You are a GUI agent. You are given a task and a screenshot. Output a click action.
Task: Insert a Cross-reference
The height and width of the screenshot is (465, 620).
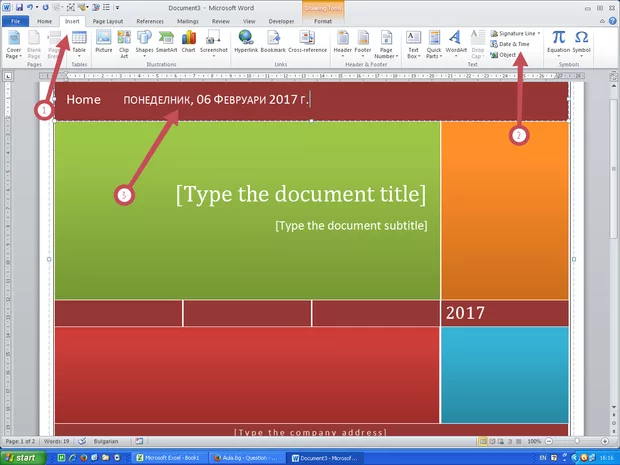tap(307, 42)
